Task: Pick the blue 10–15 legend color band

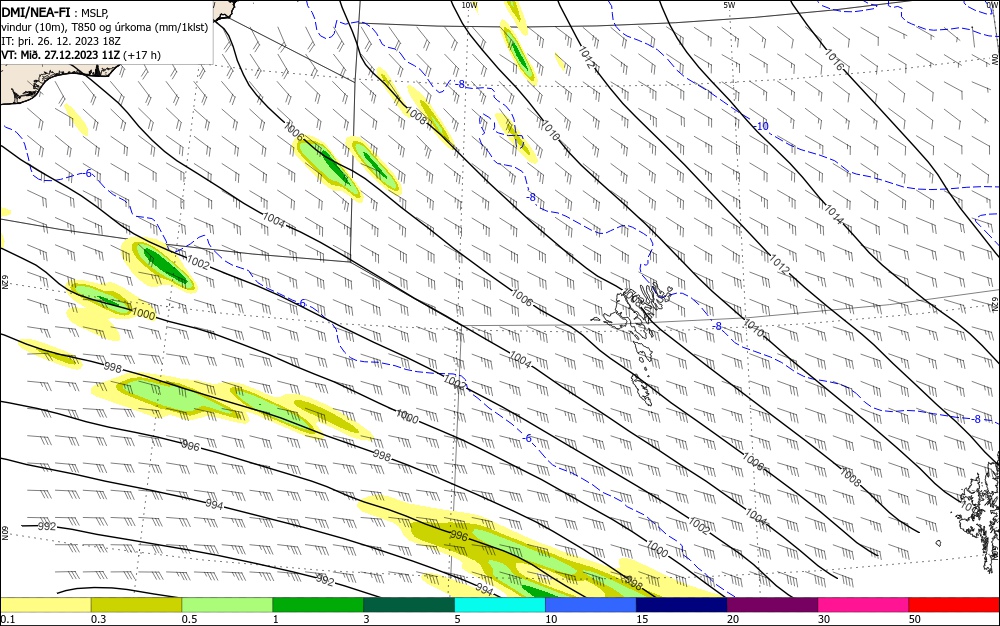Action: 591,605
